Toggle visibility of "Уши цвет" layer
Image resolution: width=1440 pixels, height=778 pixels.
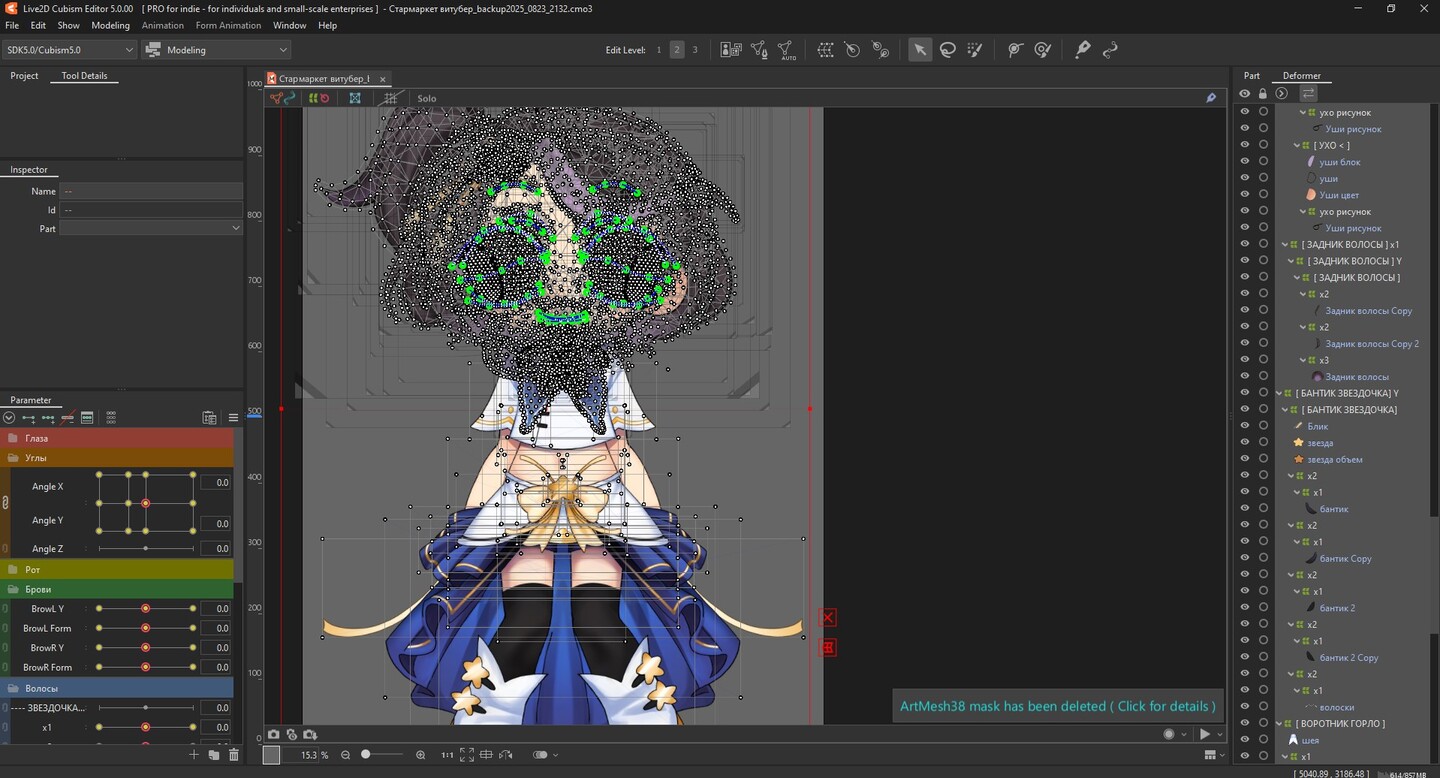1245,195
